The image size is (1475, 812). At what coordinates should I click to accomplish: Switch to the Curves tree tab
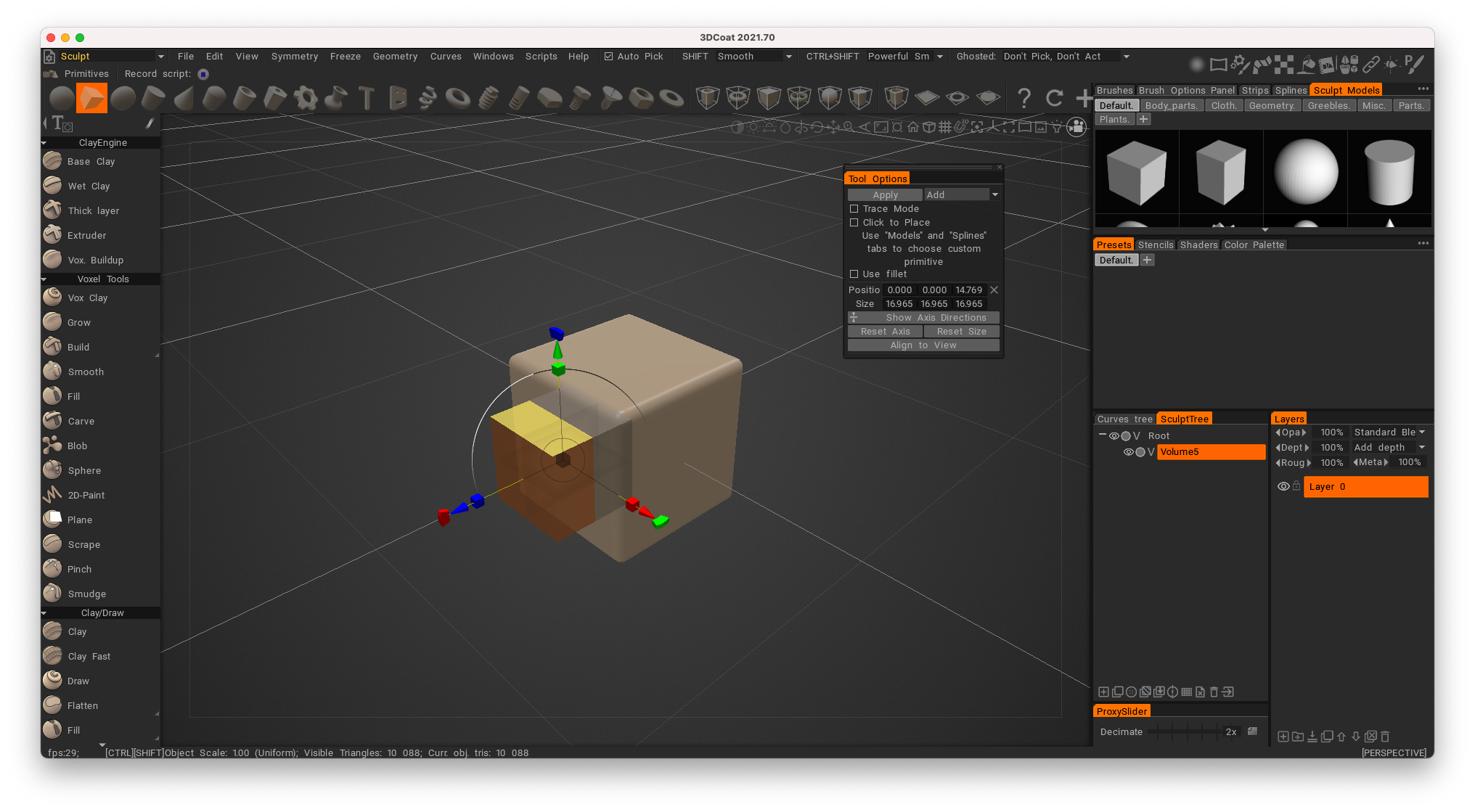click(1124, 419)
